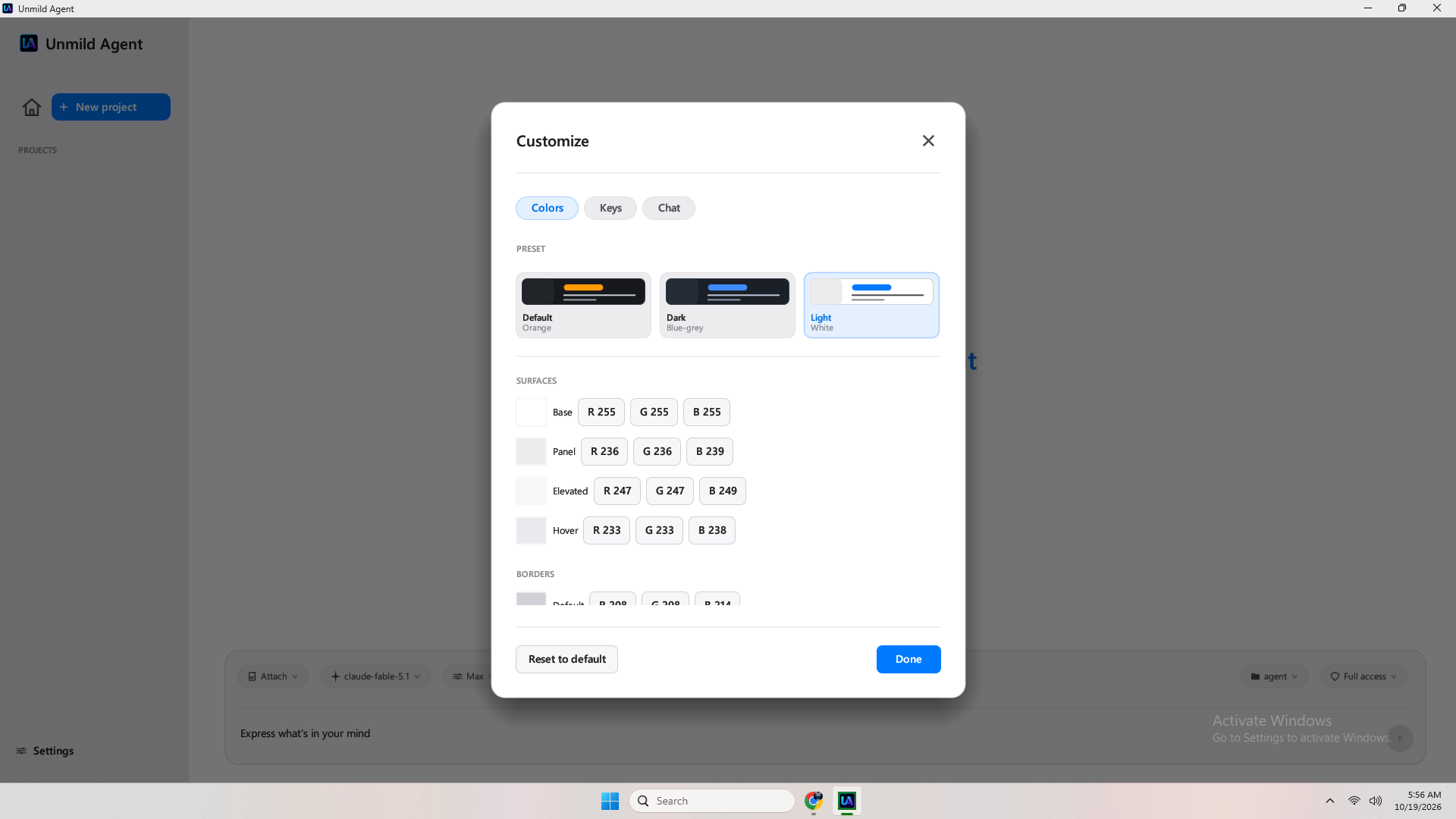This screenshot has height=819, width=1456.
Task: Select the Light White preset
Action: click(871, 305)
